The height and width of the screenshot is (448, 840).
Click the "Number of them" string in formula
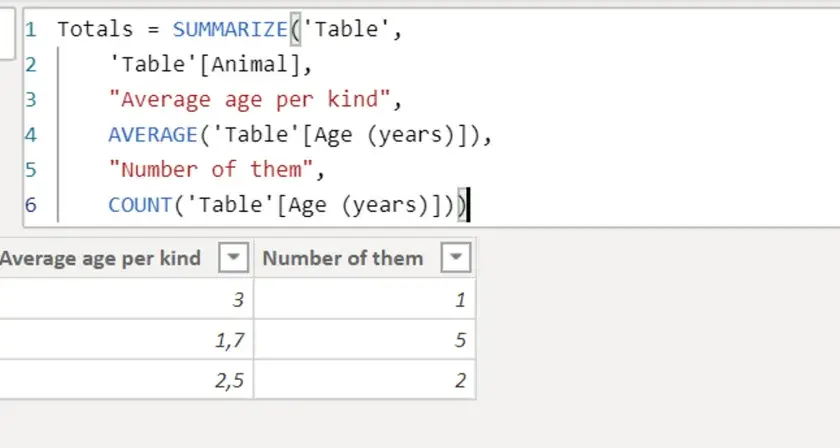(x=211, y=170)
